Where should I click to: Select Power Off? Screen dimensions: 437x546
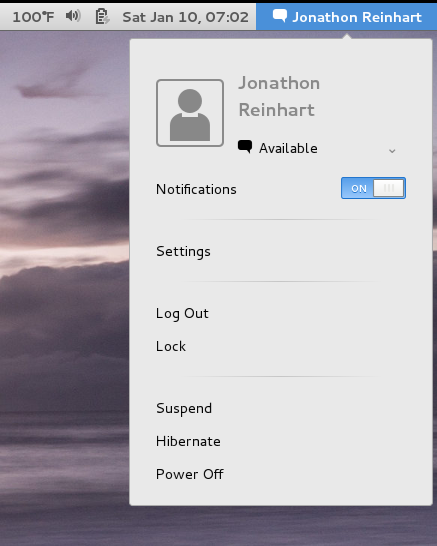(x=190, y=474)
